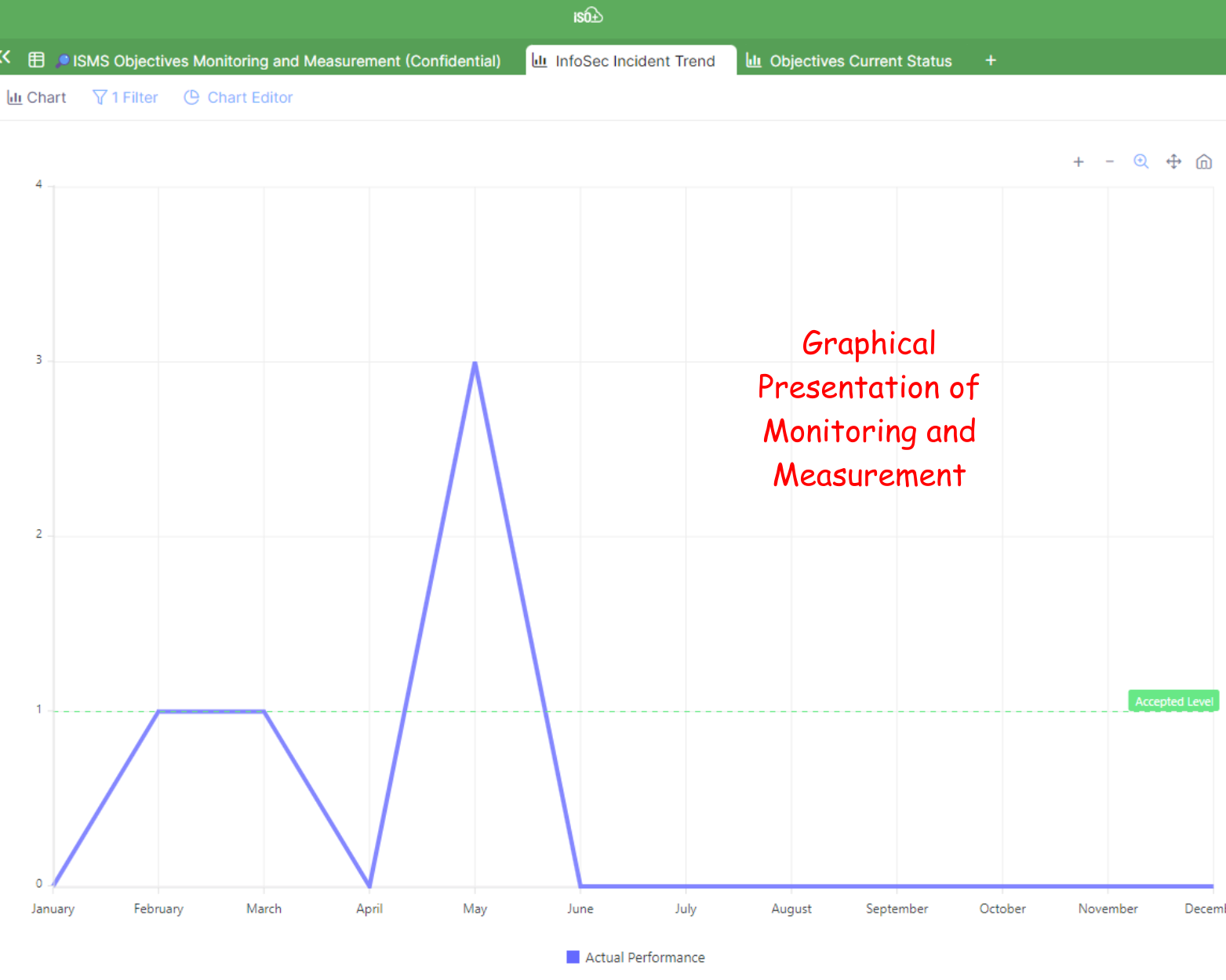Screen dimensions: 1226x980
Task: Collapse the sidebar with double chevron
Action: 5,57
